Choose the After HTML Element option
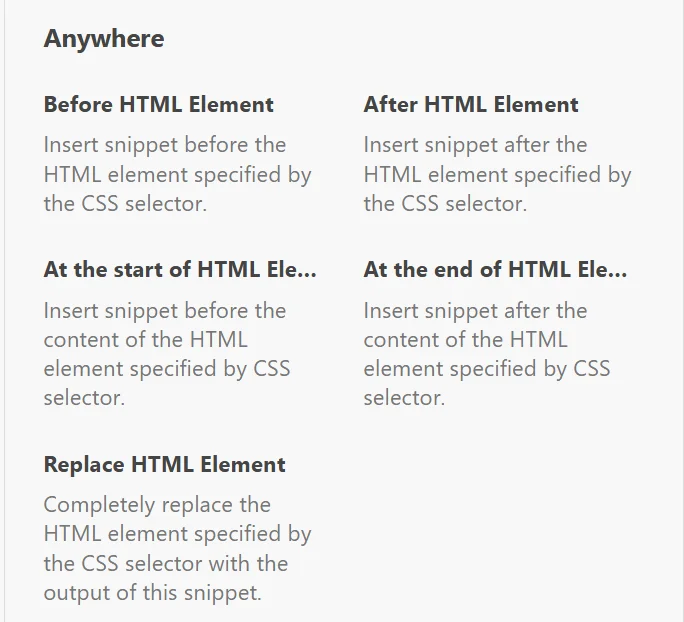The height and width of the screenshot is (622, 684). click(x=471, y=105)
